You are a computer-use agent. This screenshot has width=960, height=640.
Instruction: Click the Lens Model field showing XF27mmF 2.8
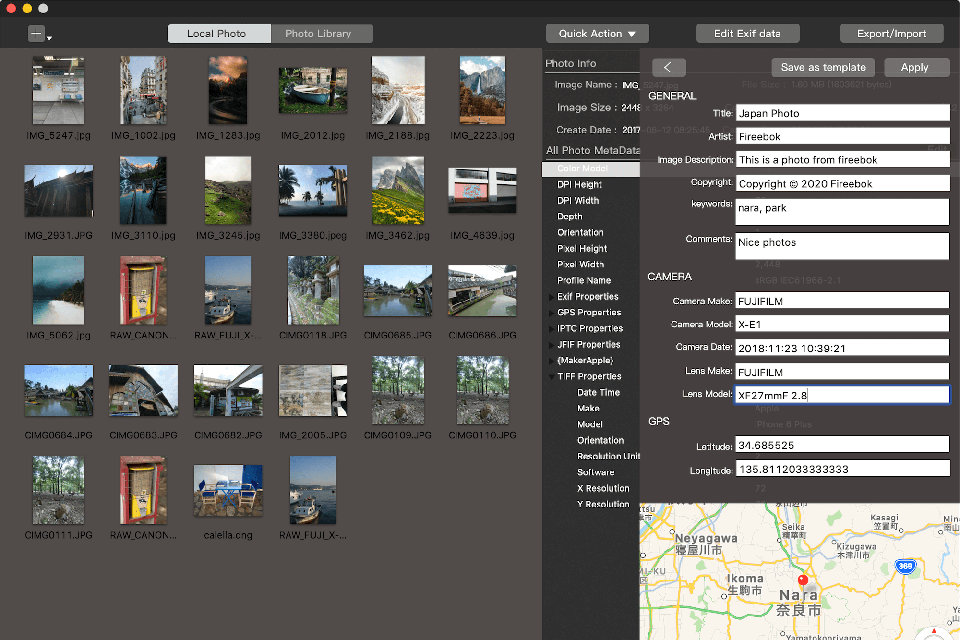pos(842,394)
